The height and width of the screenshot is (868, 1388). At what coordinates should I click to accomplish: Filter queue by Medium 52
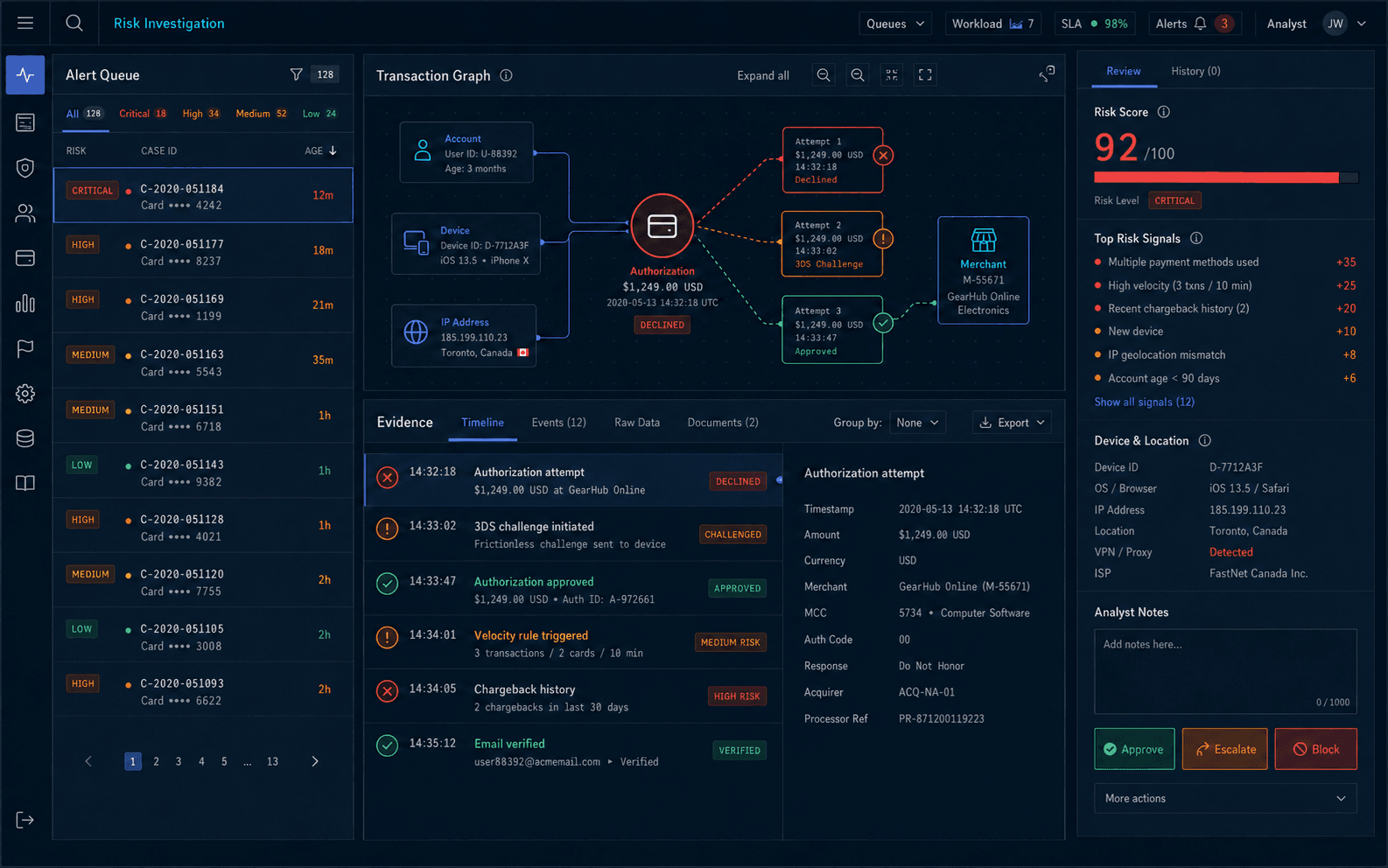[x=262, y=114]
